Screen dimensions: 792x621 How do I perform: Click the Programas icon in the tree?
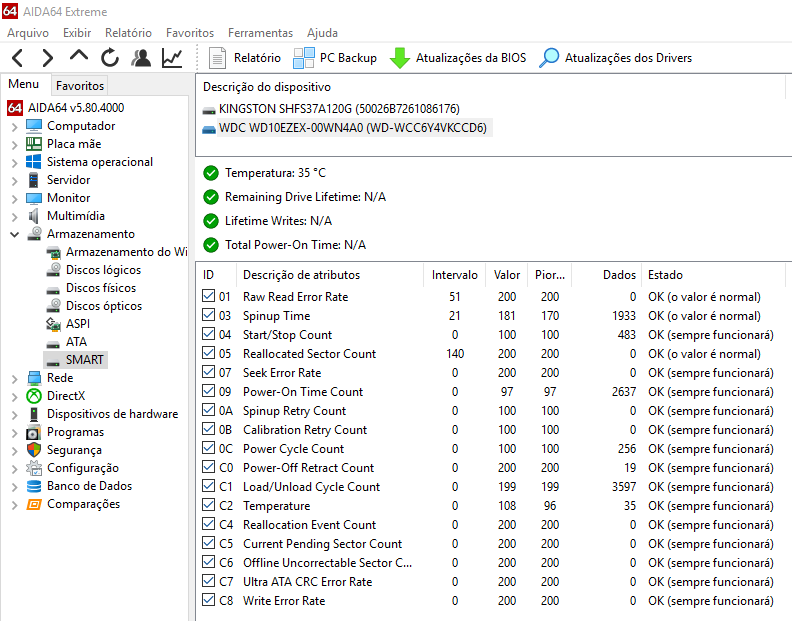(34, 432)
